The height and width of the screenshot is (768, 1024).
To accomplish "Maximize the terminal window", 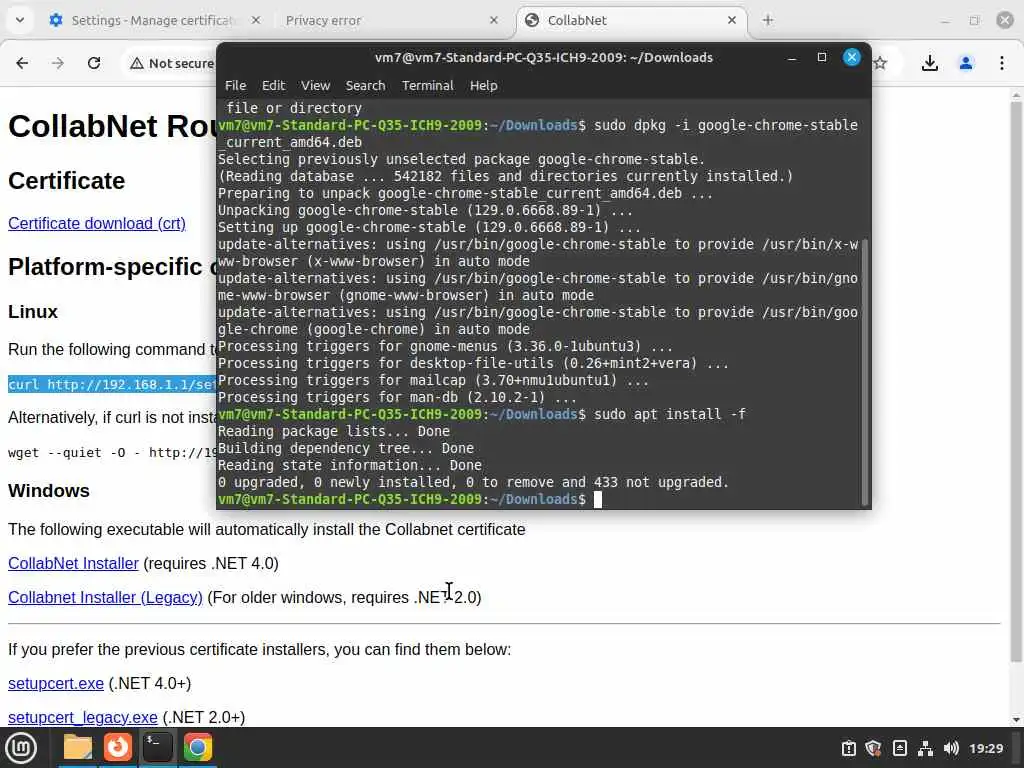I will 822,57.
